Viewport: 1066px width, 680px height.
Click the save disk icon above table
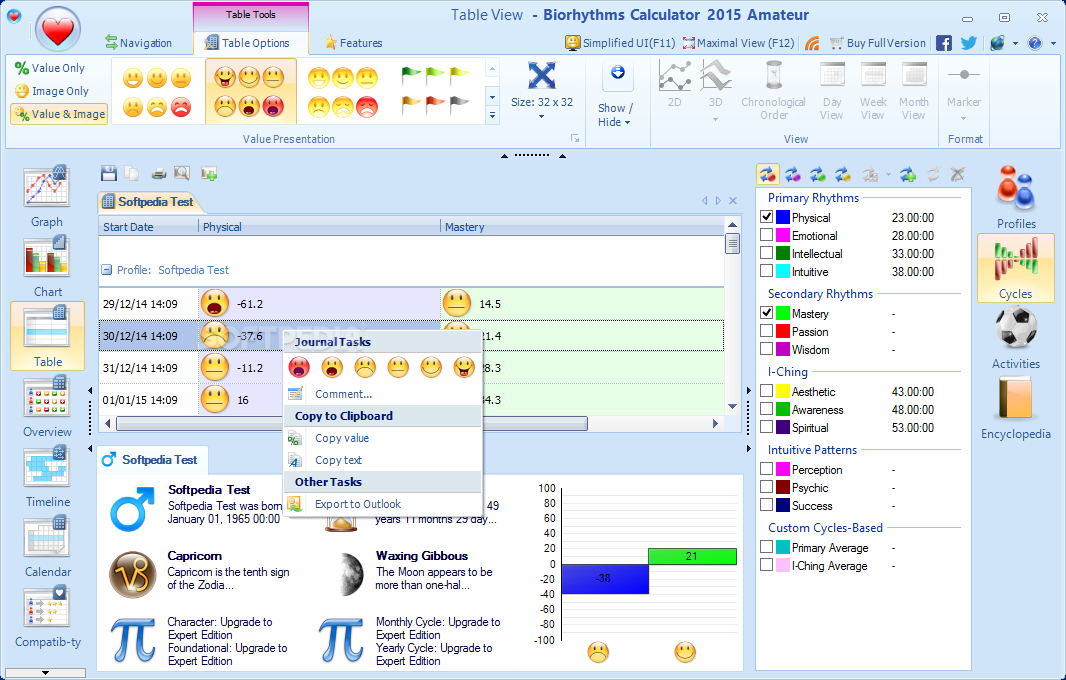[109, 174]
